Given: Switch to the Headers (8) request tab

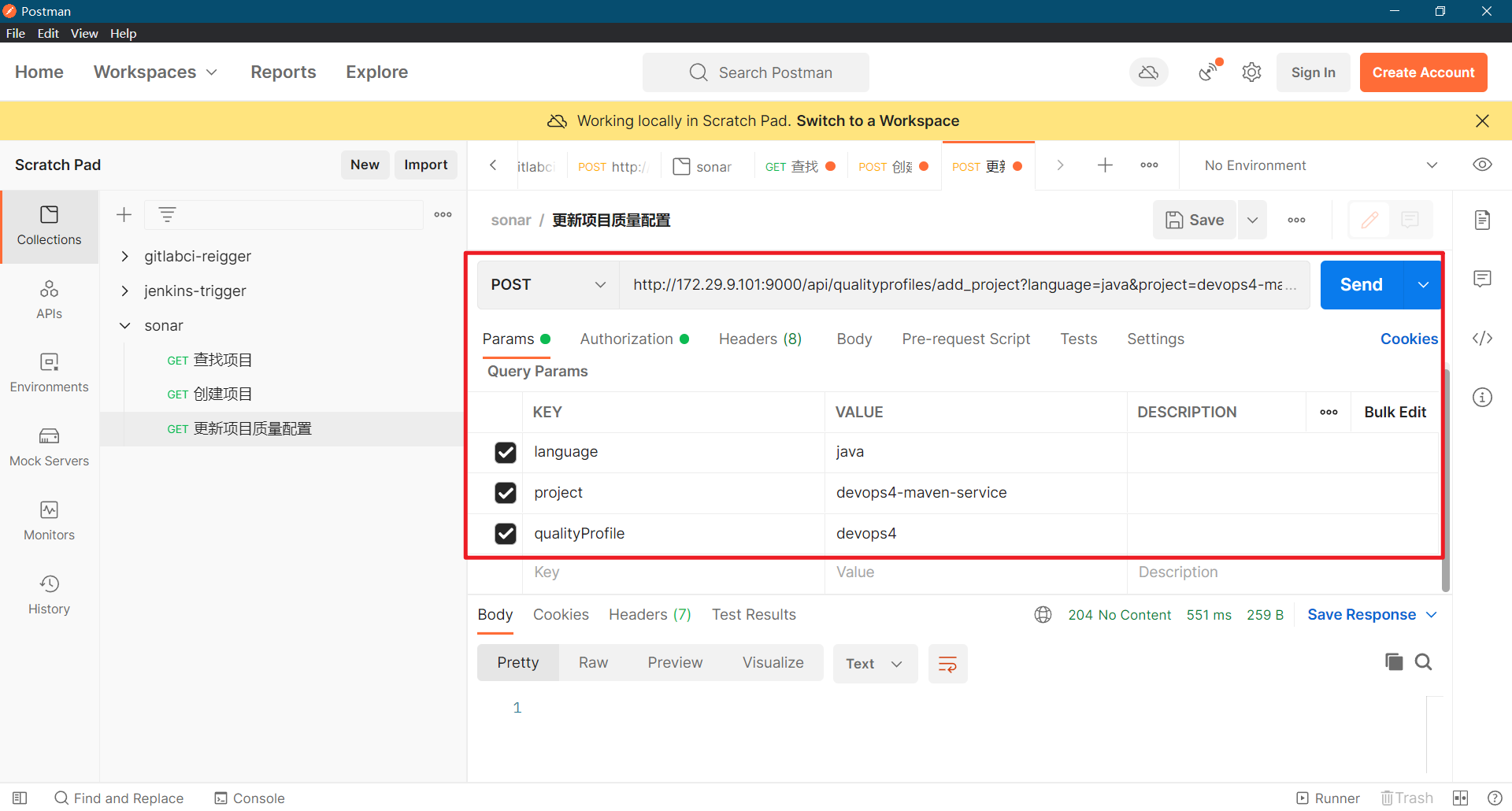Looking at the screenshot, I should coord(760,339).
